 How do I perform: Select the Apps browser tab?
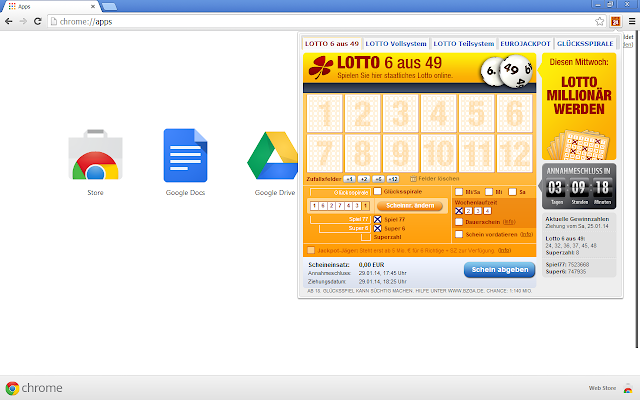[x=51, y=7]
